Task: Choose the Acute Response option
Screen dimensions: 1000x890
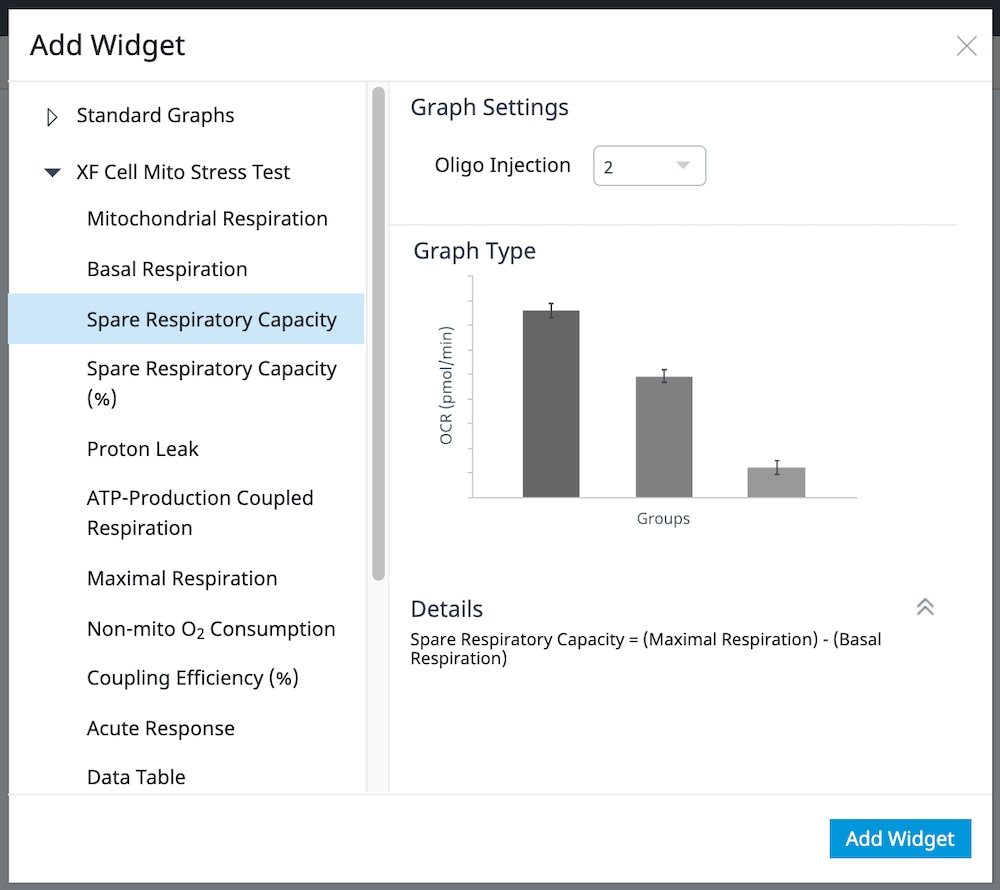Action: tap(161, 728)
